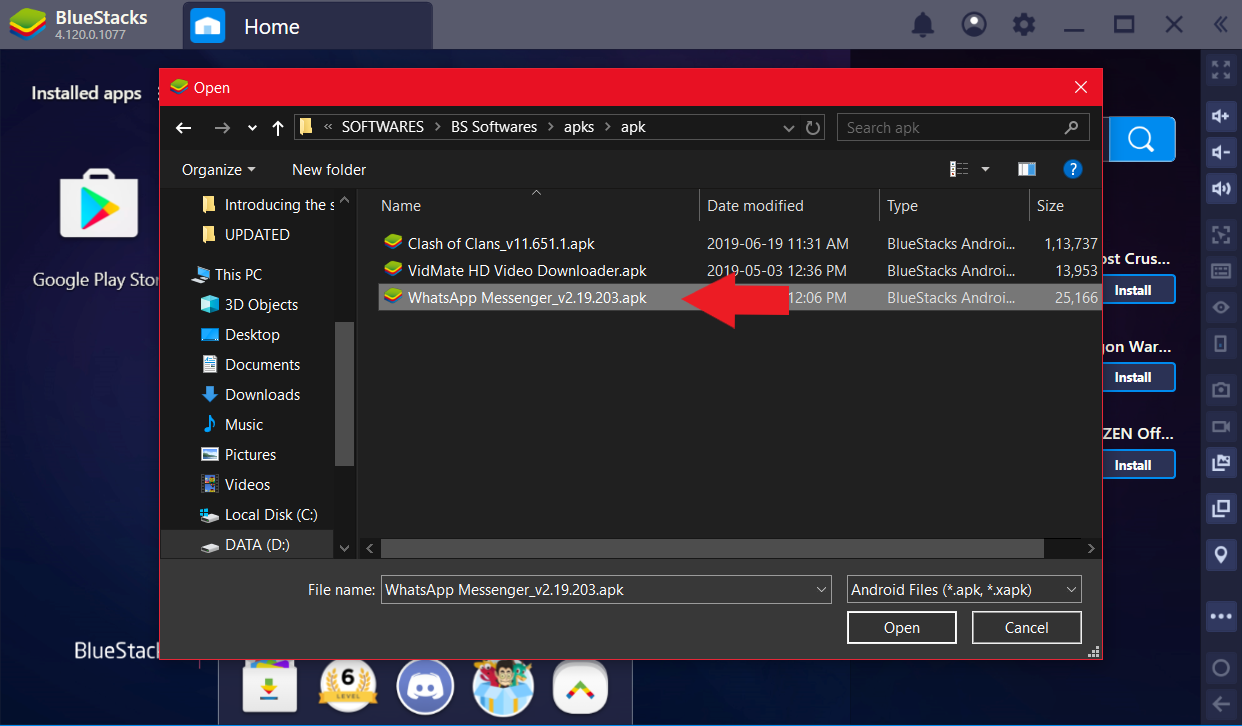Refresh the apk folder listing
This screenshot has width=1242, height=726.
tap(813, 128)
